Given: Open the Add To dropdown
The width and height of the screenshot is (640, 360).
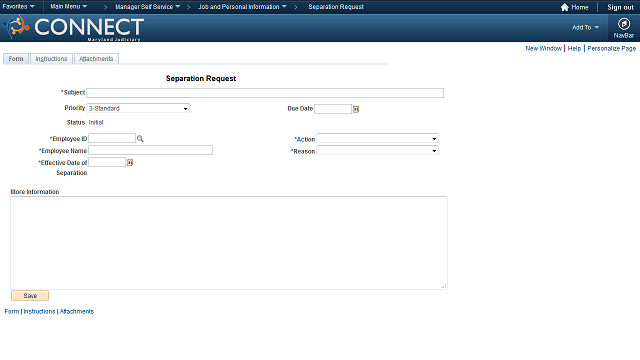Looking at the screenshot, I should click(x=585, y=27).
